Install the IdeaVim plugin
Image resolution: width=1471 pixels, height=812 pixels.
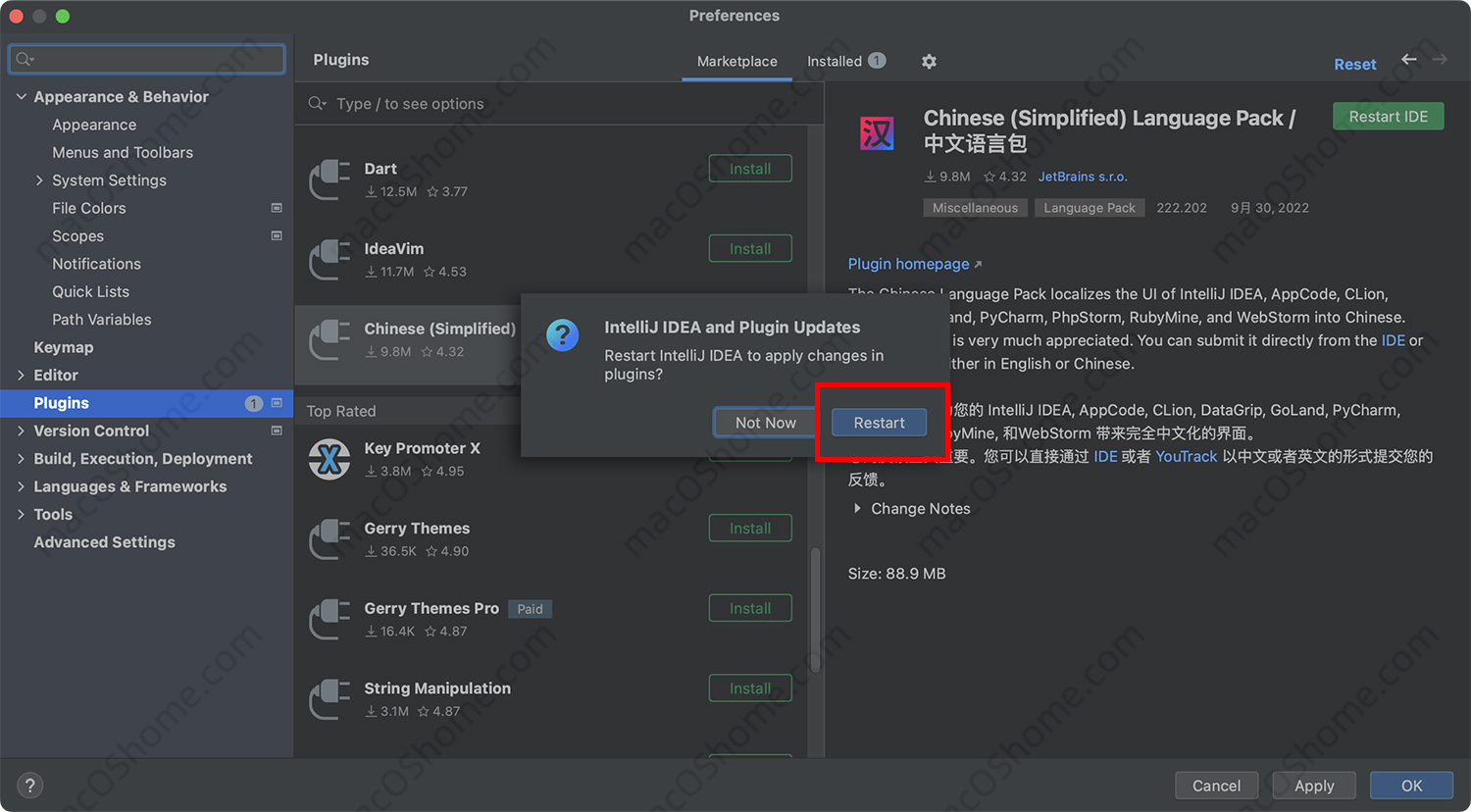coord(750,249)
